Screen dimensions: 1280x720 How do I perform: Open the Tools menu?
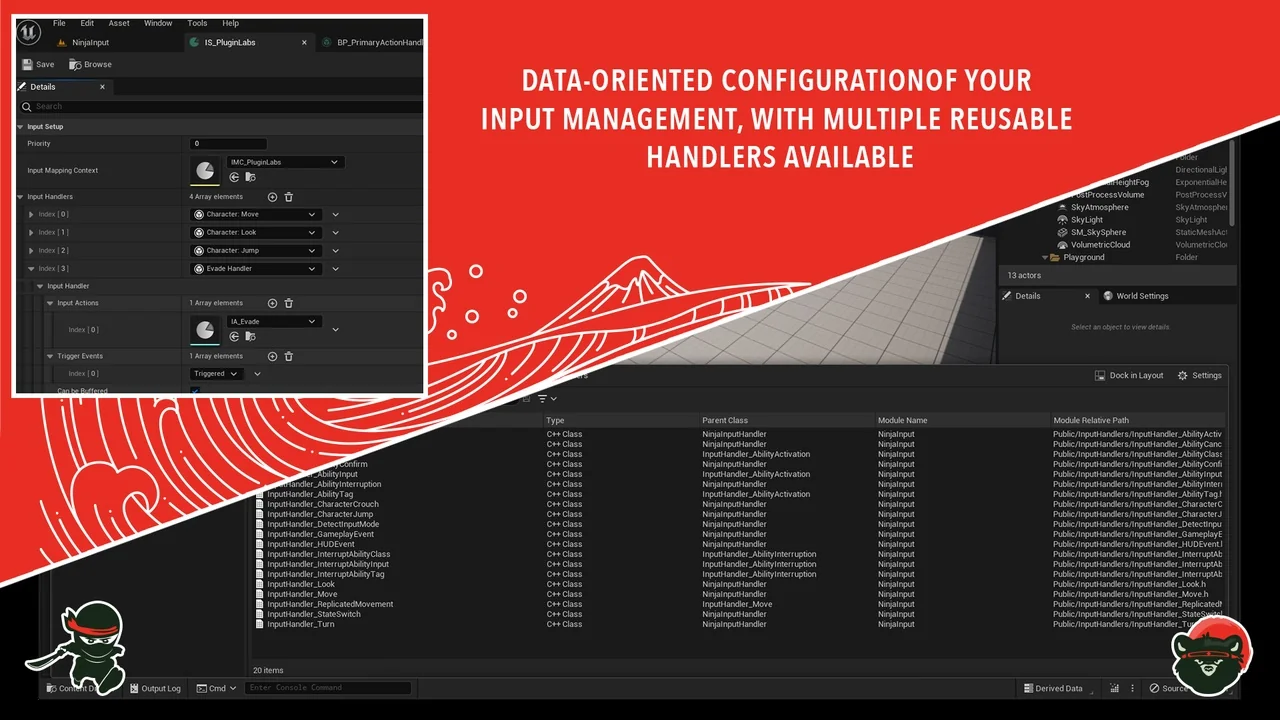click(196, 23)
